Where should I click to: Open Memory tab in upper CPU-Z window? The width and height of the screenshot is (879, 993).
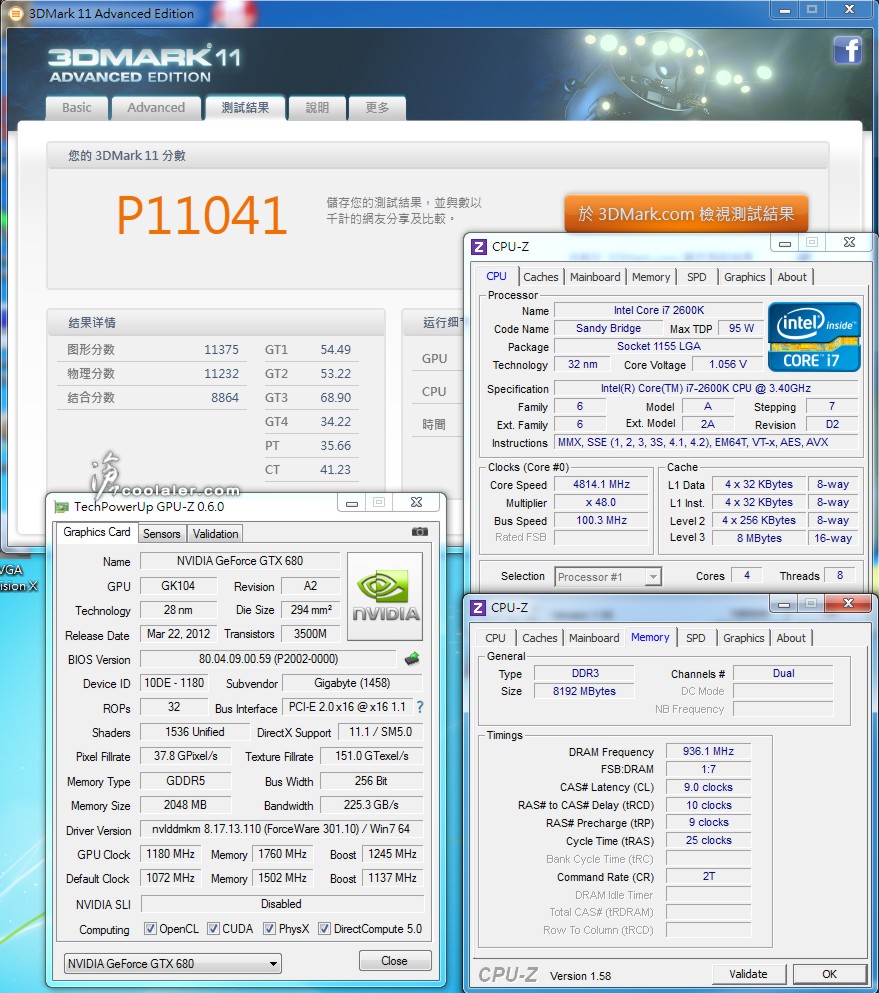pyautogui.click(x=650, y=277)
